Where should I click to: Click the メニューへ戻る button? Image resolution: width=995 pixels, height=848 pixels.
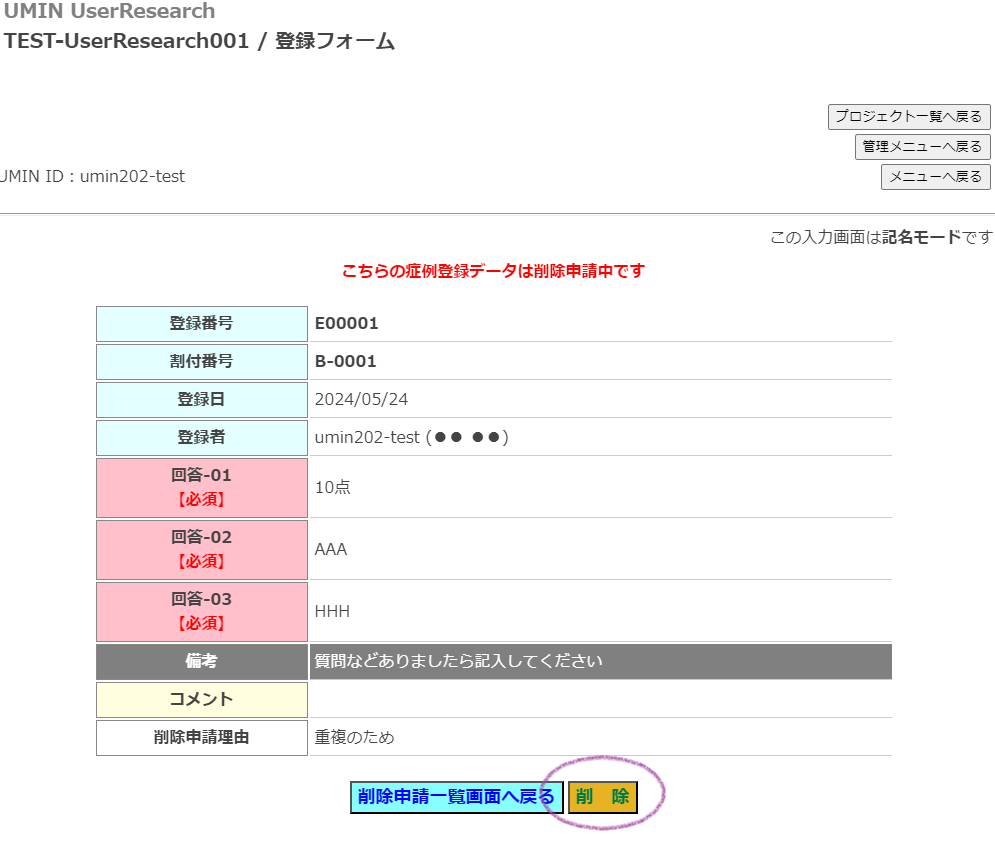tap(935, 177)
